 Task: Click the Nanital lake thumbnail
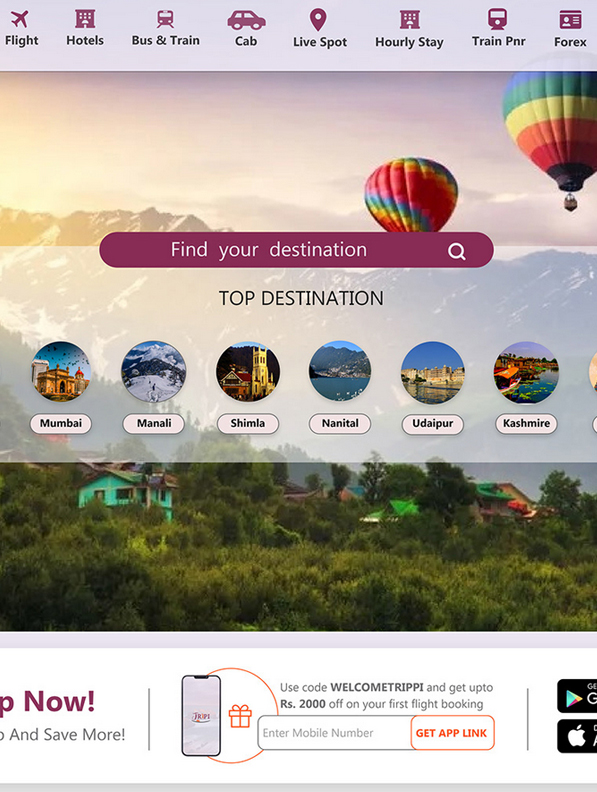[340, 372]
